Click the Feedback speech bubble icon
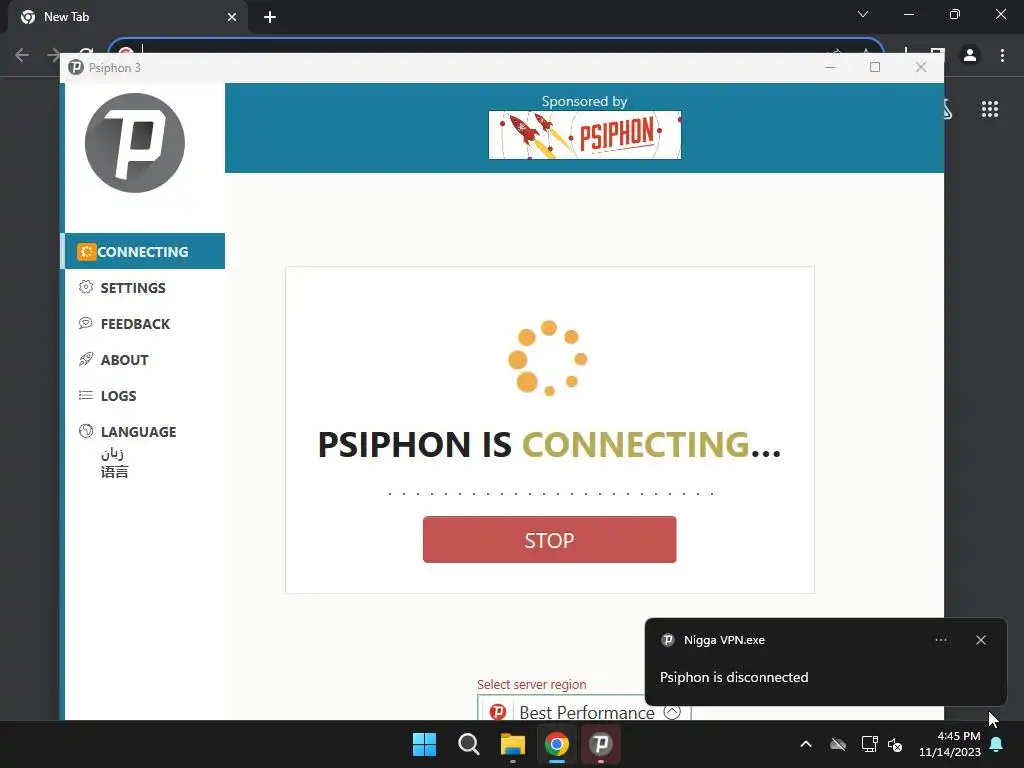Image resolution: width=1024 pixels, height=768 pixels. point(86,323)
